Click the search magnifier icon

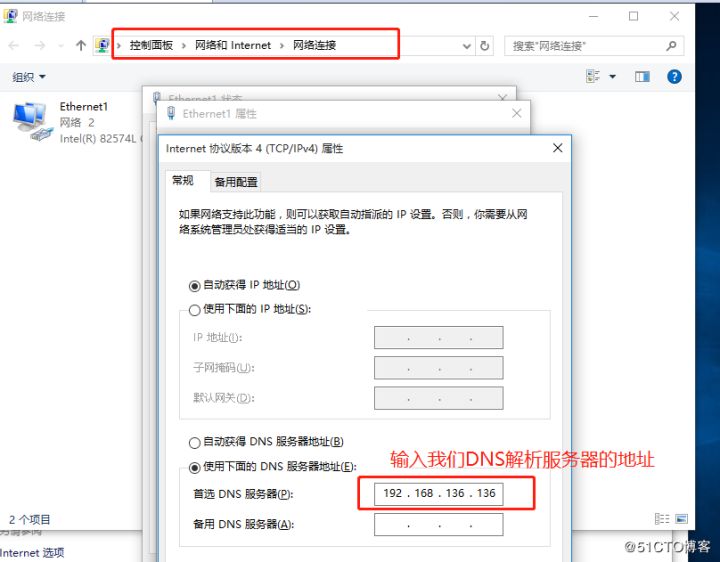(x=672, y=46)
